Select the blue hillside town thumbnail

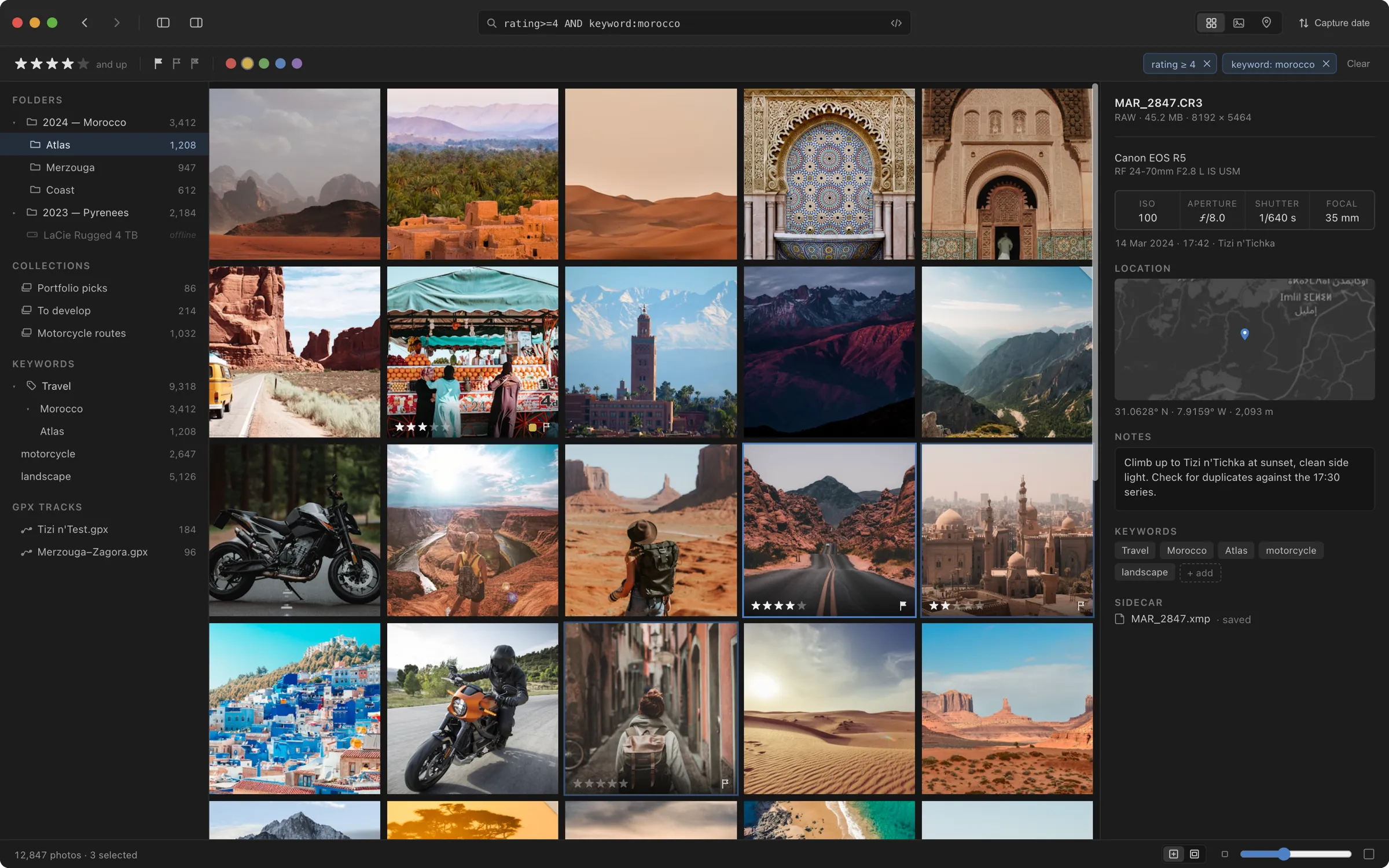coord(295,708)
